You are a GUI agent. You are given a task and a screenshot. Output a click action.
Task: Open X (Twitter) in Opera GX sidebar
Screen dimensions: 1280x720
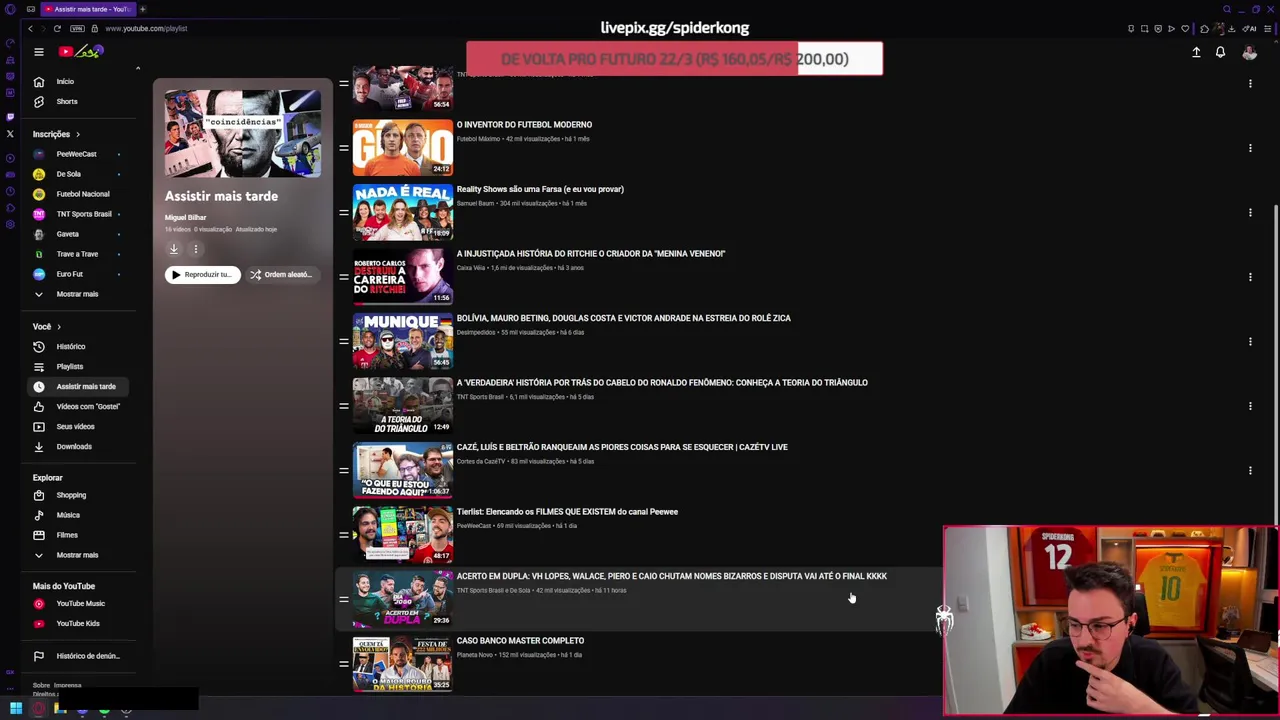click(x=10, y=133)
